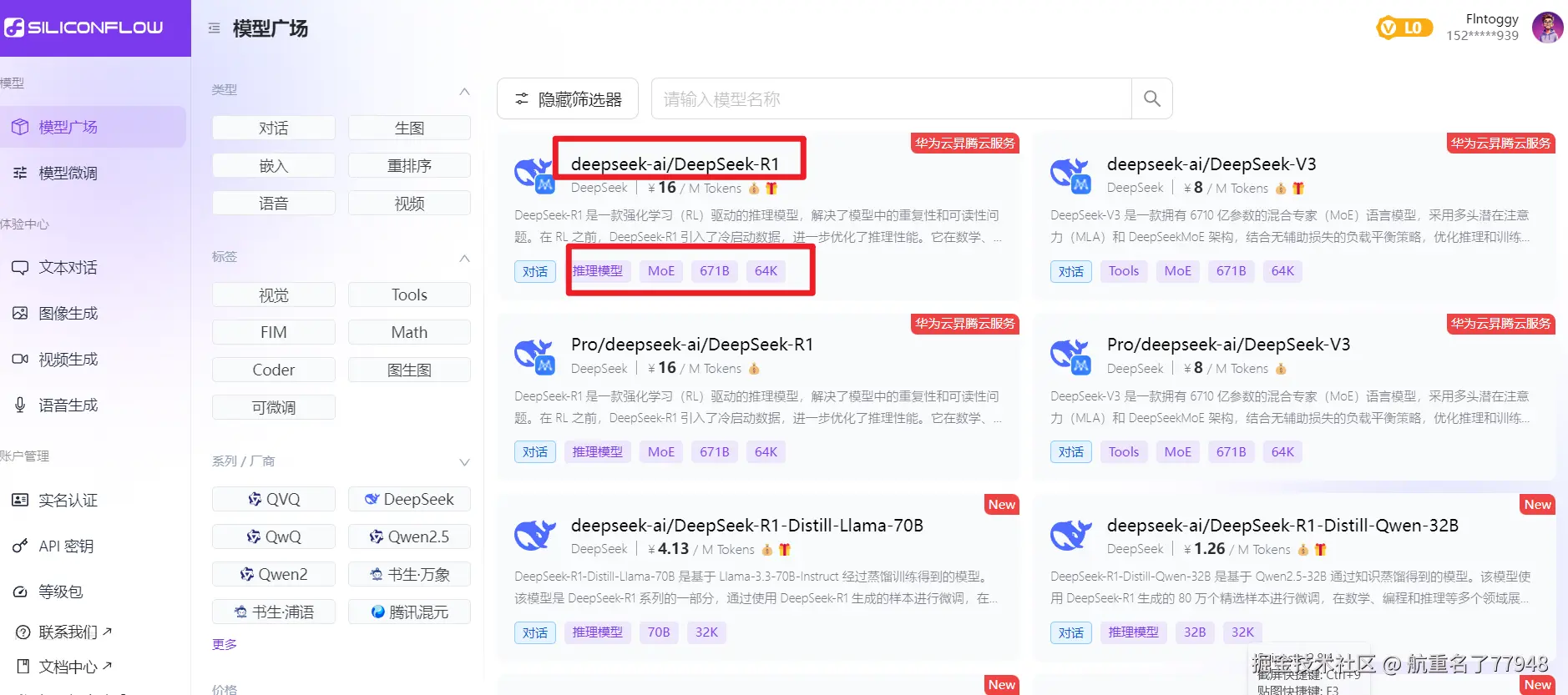Open Pro/deepseek-ai/DeepSeek-V3 model
The height and width of the screenshot is (695, 1568).
pos(1228,345)
